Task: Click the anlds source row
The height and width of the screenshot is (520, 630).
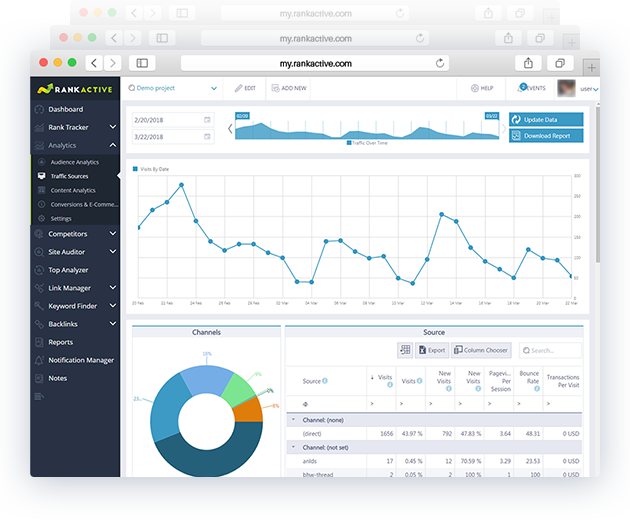Action: (x=434, y=461)
